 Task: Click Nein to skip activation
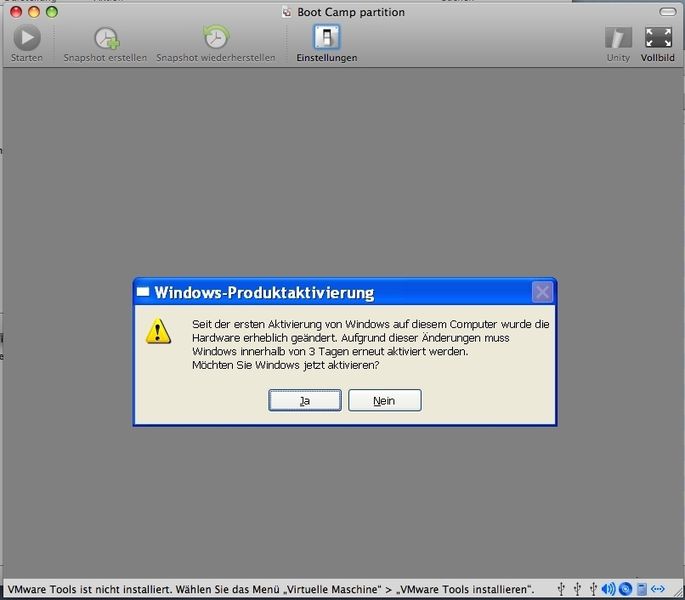pyautogui.click(x=384, y=400)
